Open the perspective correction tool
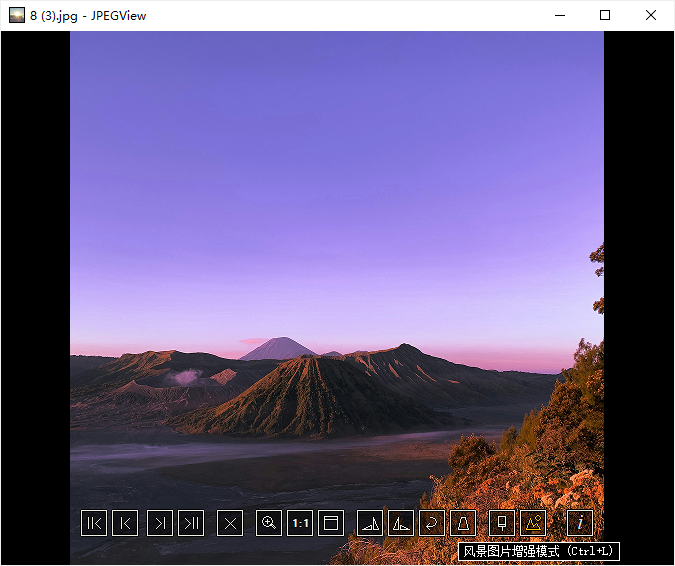 pyautogui.click(x=463, y=523)
